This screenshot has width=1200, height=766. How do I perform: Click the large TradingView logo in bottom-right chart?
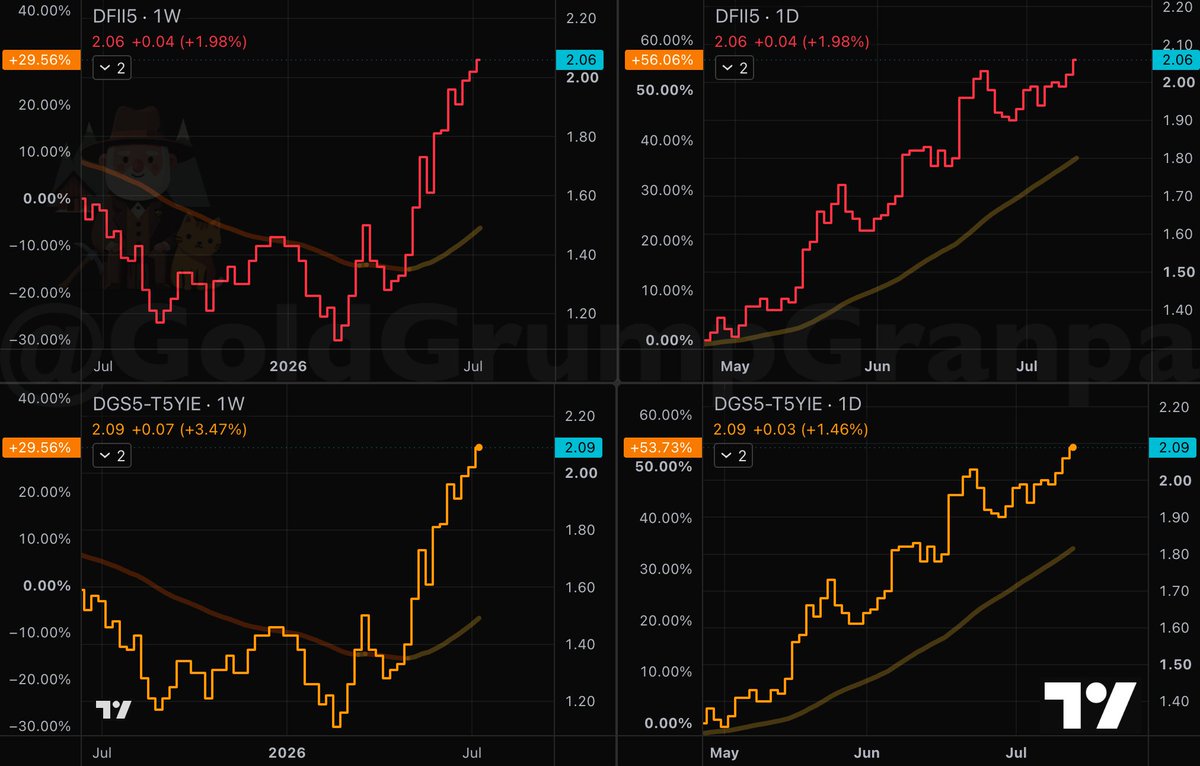(x=1090, y=705)
